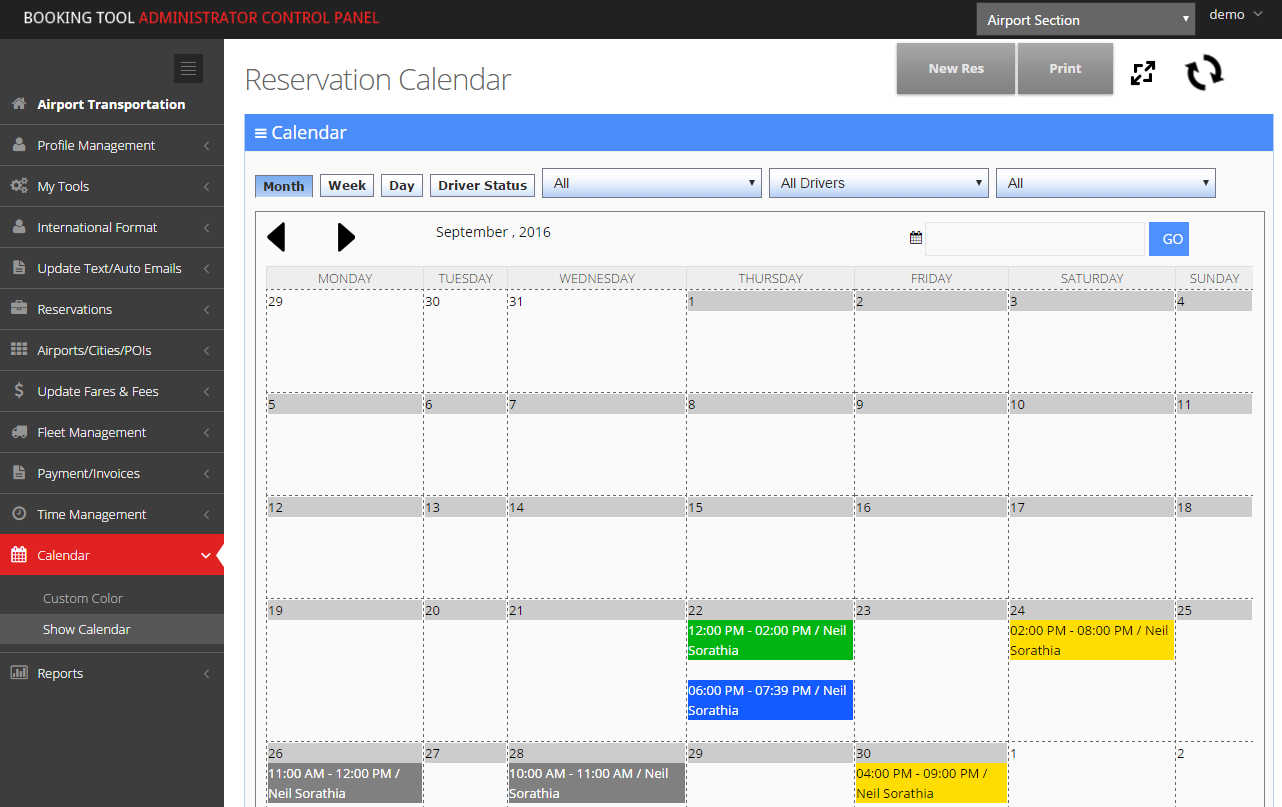Click the New Res button
The height and width of the screenshot is (807, 1282).
click(x=955, y=68)
